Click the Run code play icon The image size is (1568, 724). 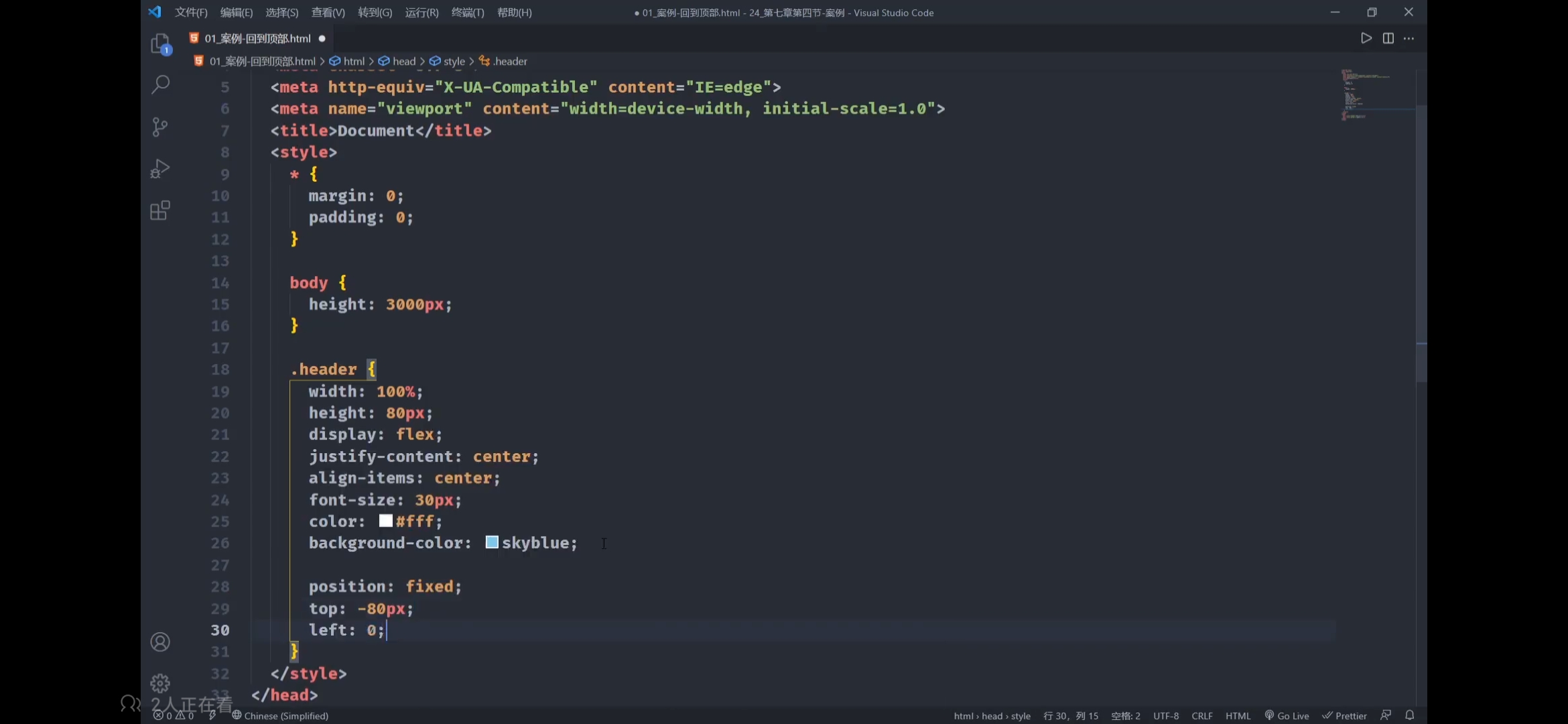pos(1366,38)
